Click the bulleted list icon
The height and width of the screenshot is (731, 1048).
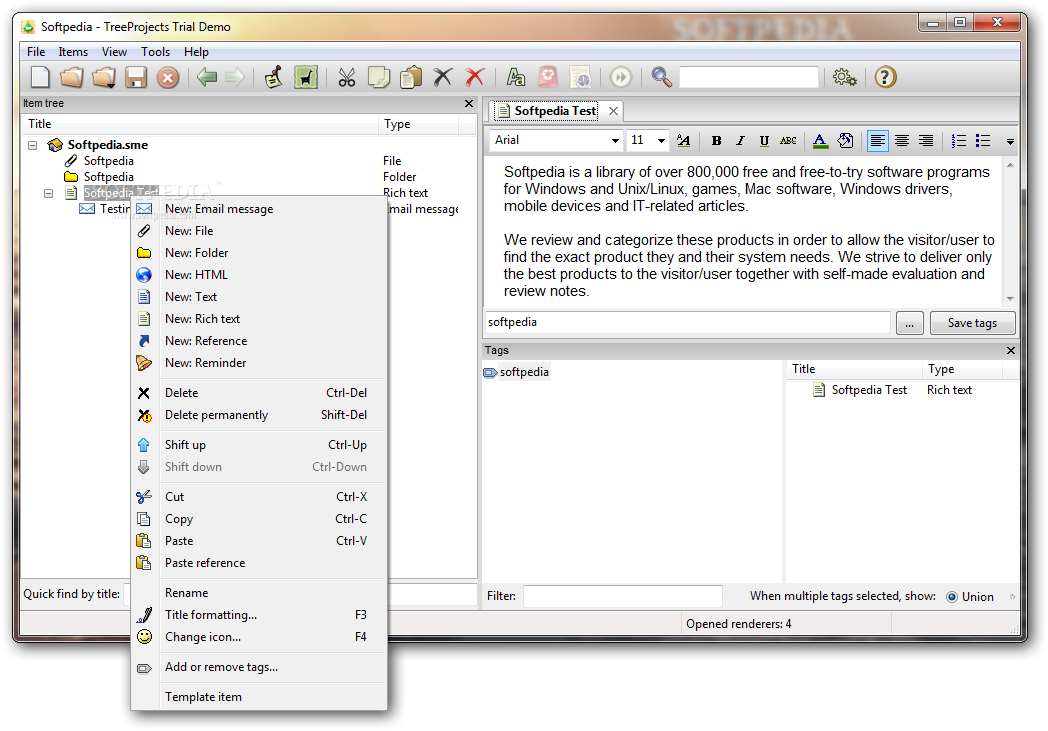(982, 140)
